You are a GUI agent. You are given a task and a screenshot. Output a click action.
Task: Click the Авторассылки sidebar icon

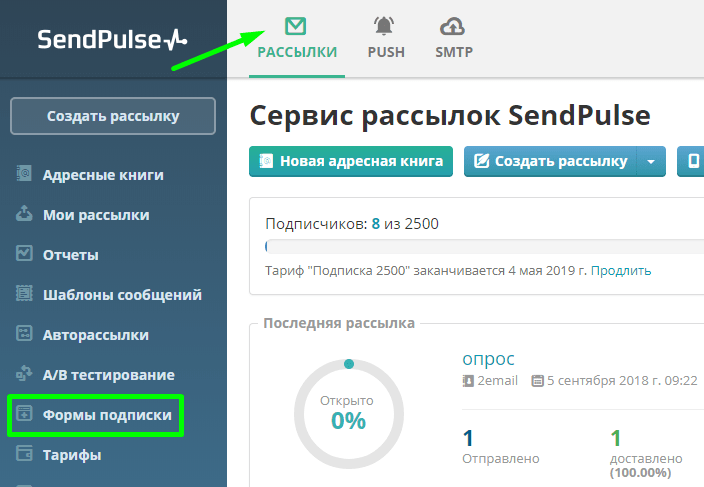24,333
